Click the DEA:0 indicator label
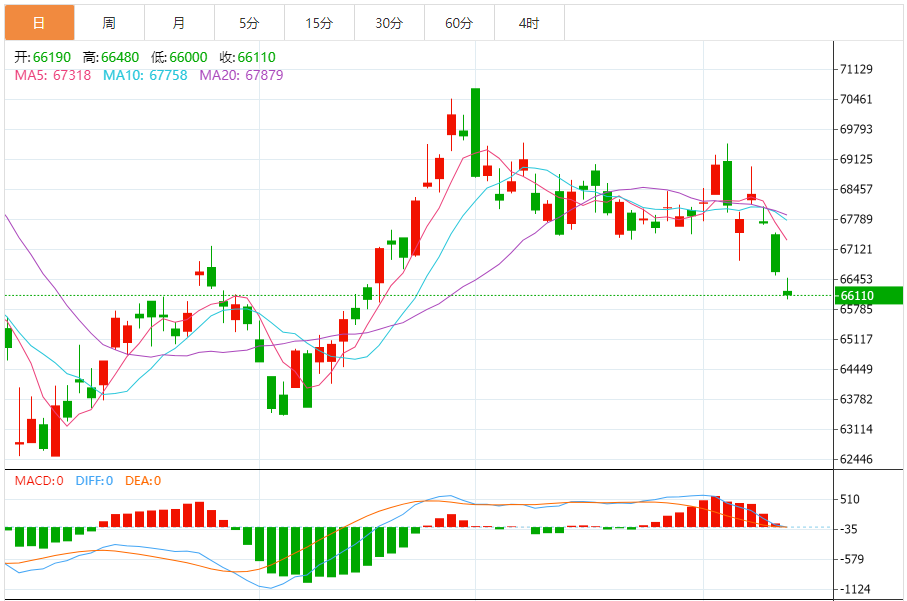This screenshot has height=601, width=907. (x=143, y=481)
